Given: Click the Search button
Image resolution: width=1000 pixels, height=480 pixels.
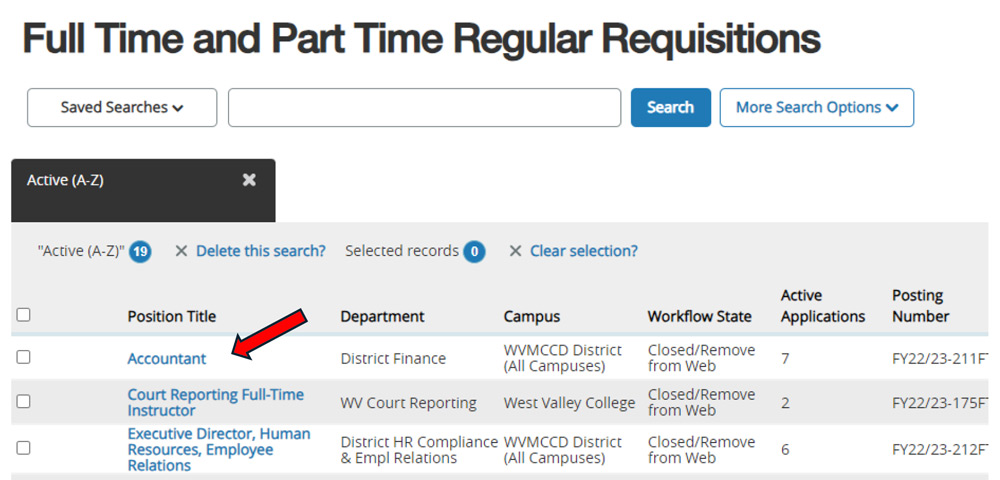Looking at the screenshot, I should click(670, 107).
